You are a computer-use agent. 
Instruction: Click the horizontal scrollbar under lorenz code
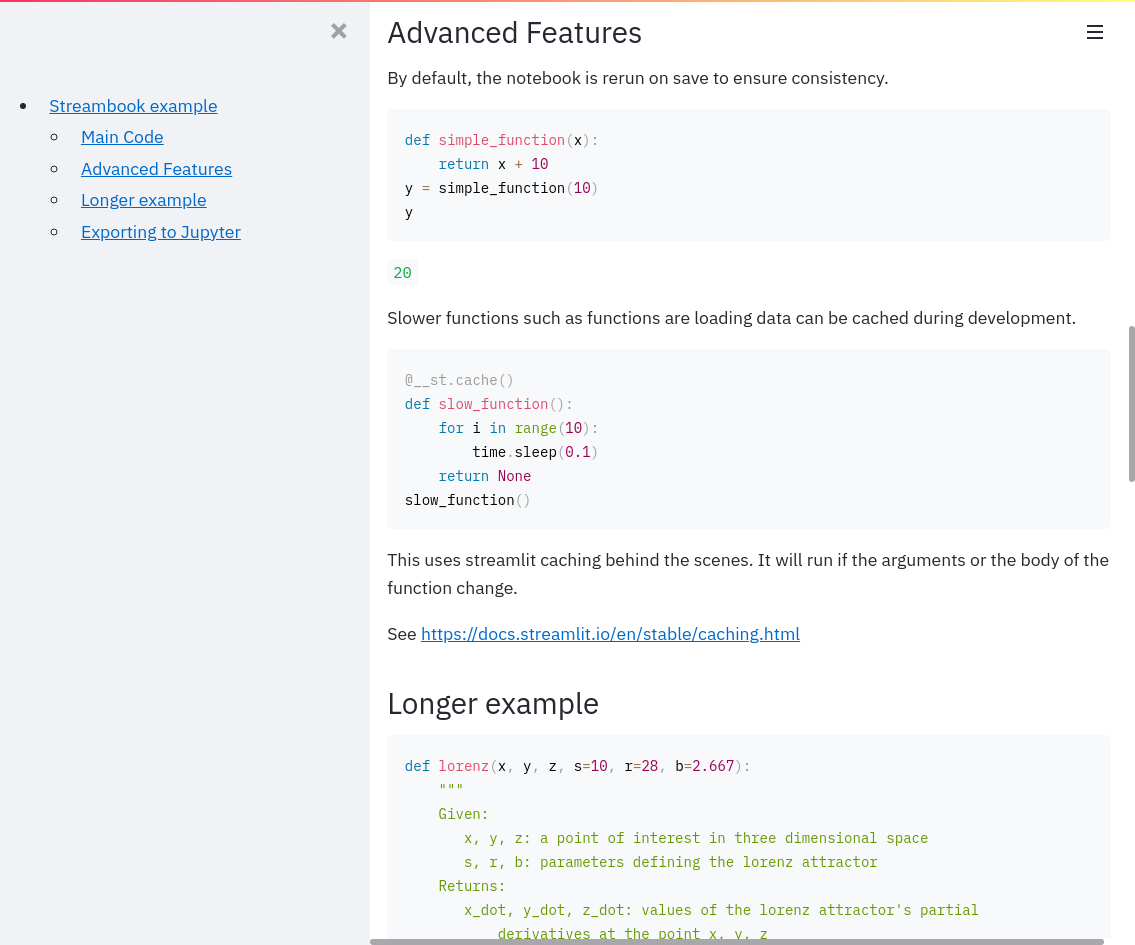(x=737, y=941)
